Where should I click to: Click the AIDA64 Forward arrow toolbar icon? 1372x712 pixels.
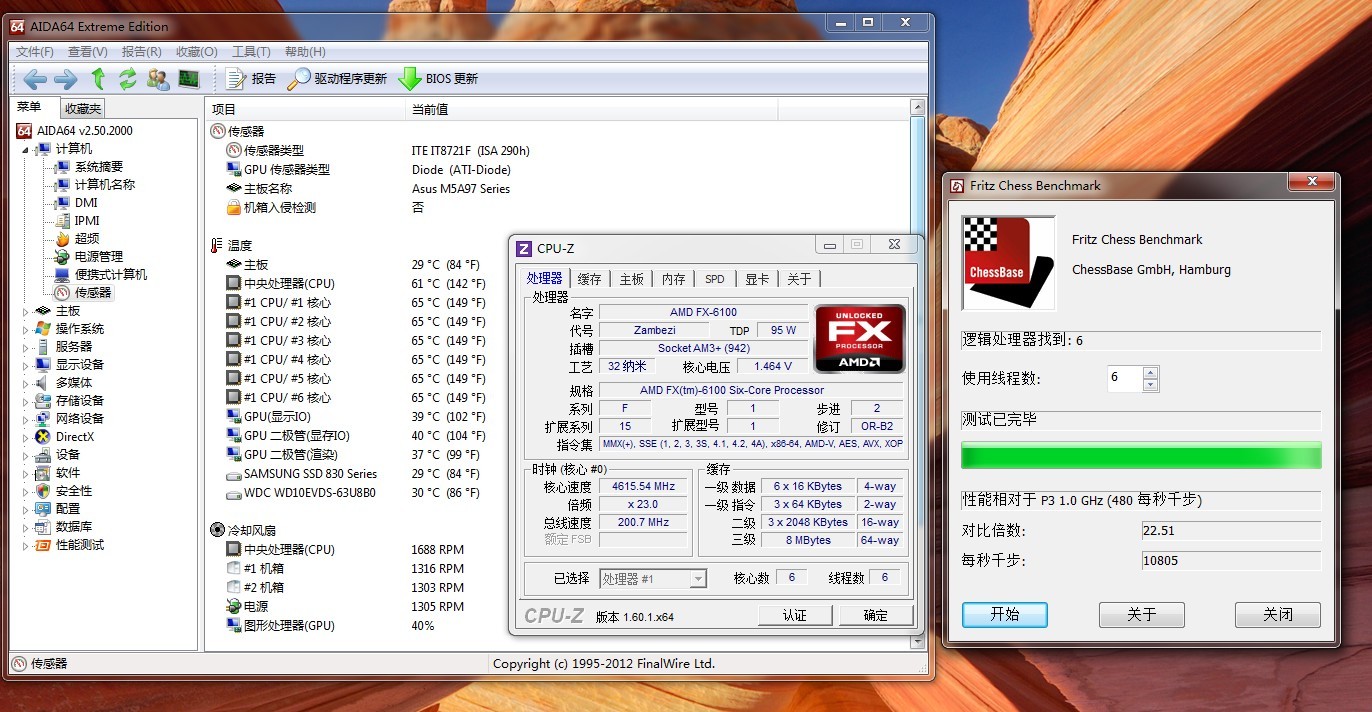click(66, 79)
